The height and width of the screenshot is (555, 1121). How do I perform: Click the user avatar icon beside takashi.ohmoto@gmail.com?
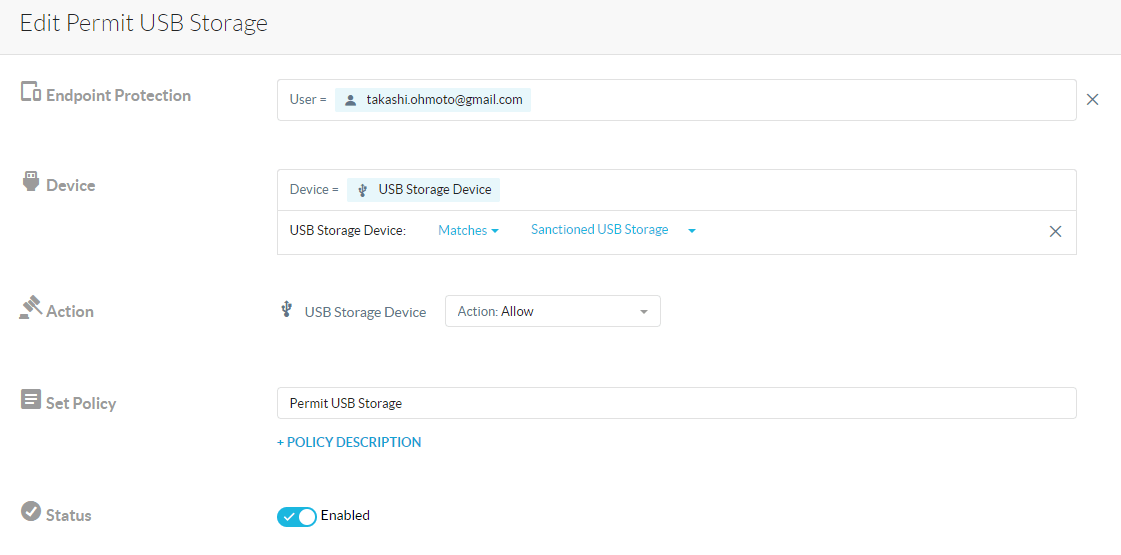350,100
